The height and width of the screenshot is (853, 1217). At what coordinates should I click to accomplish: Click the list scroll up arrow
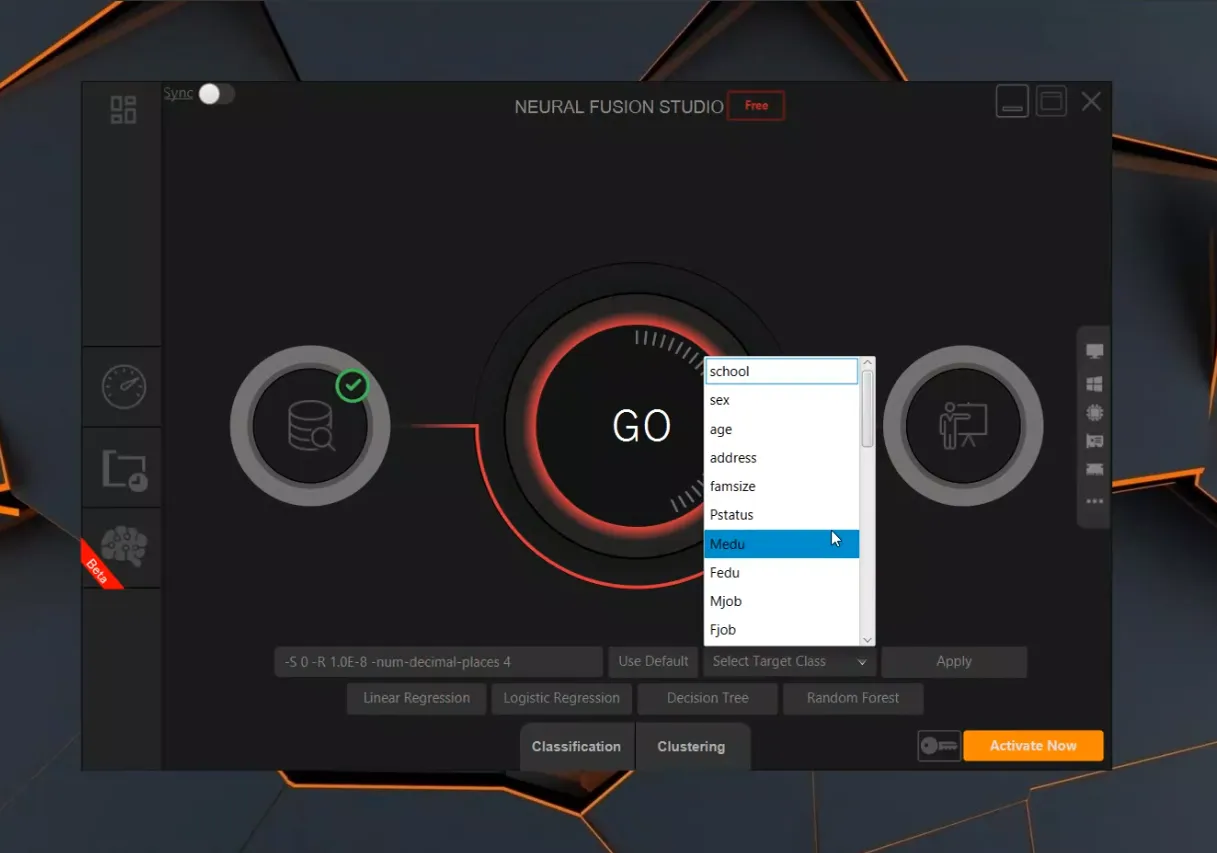tap(867, 364)
